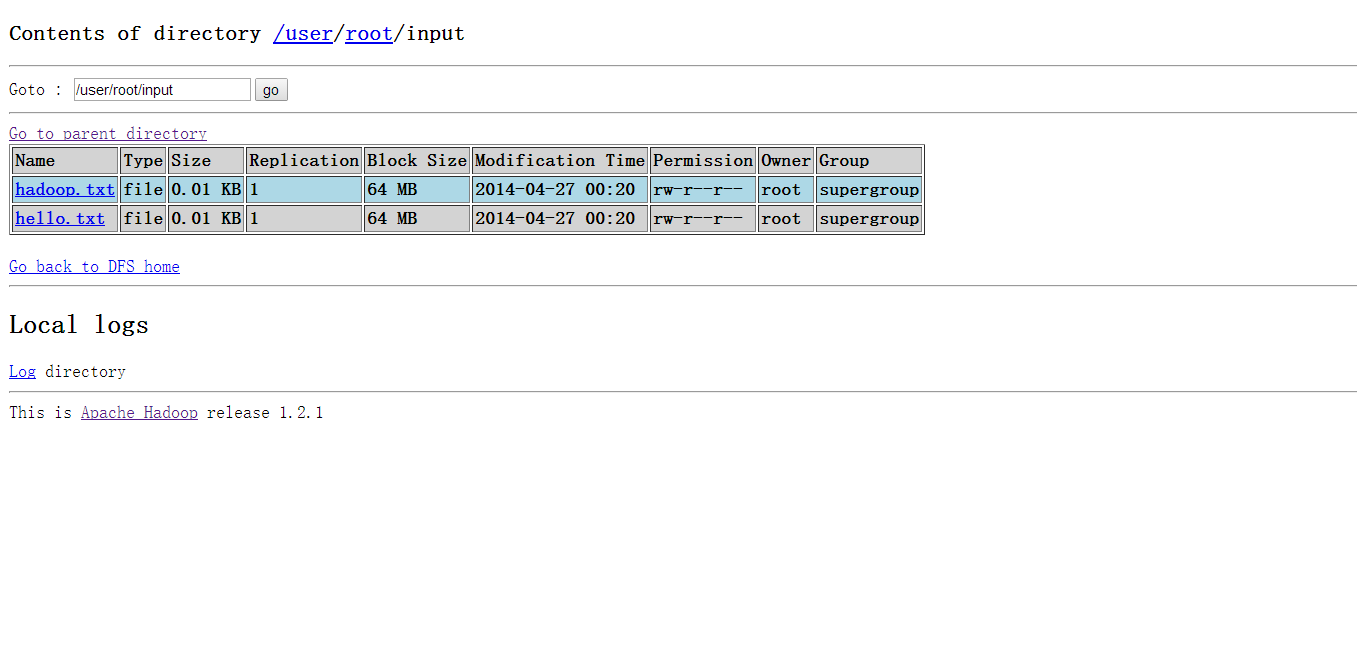Open the root breadcrumb link
Viewport: 1366px width, 651px height.
coord(369,34)
